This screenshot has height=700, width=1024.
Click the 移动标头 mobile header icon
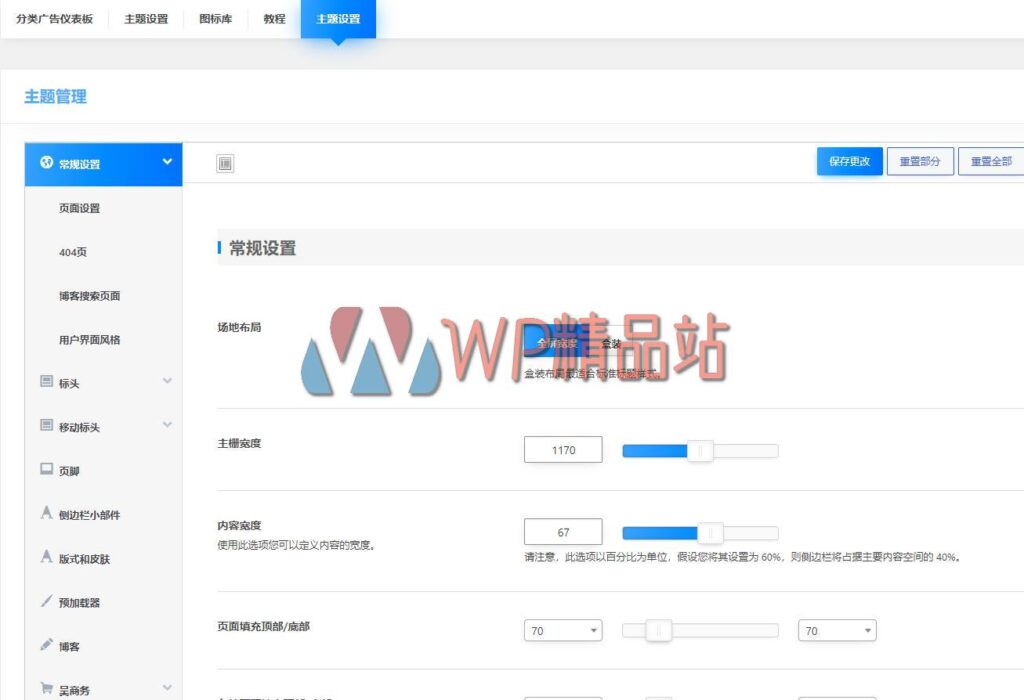[47, 426]
